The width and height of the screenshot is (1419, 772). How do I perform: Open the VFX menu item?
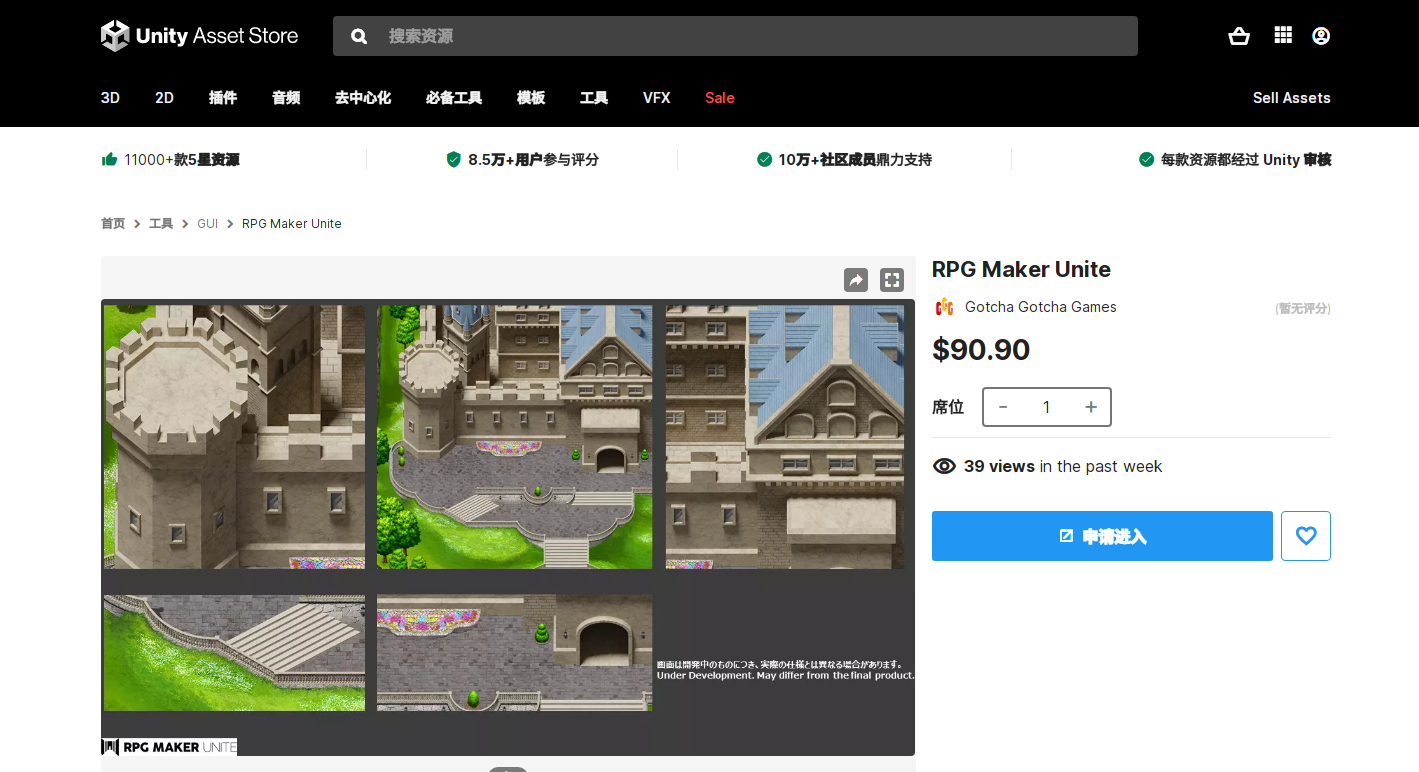[x=657, y=98]
